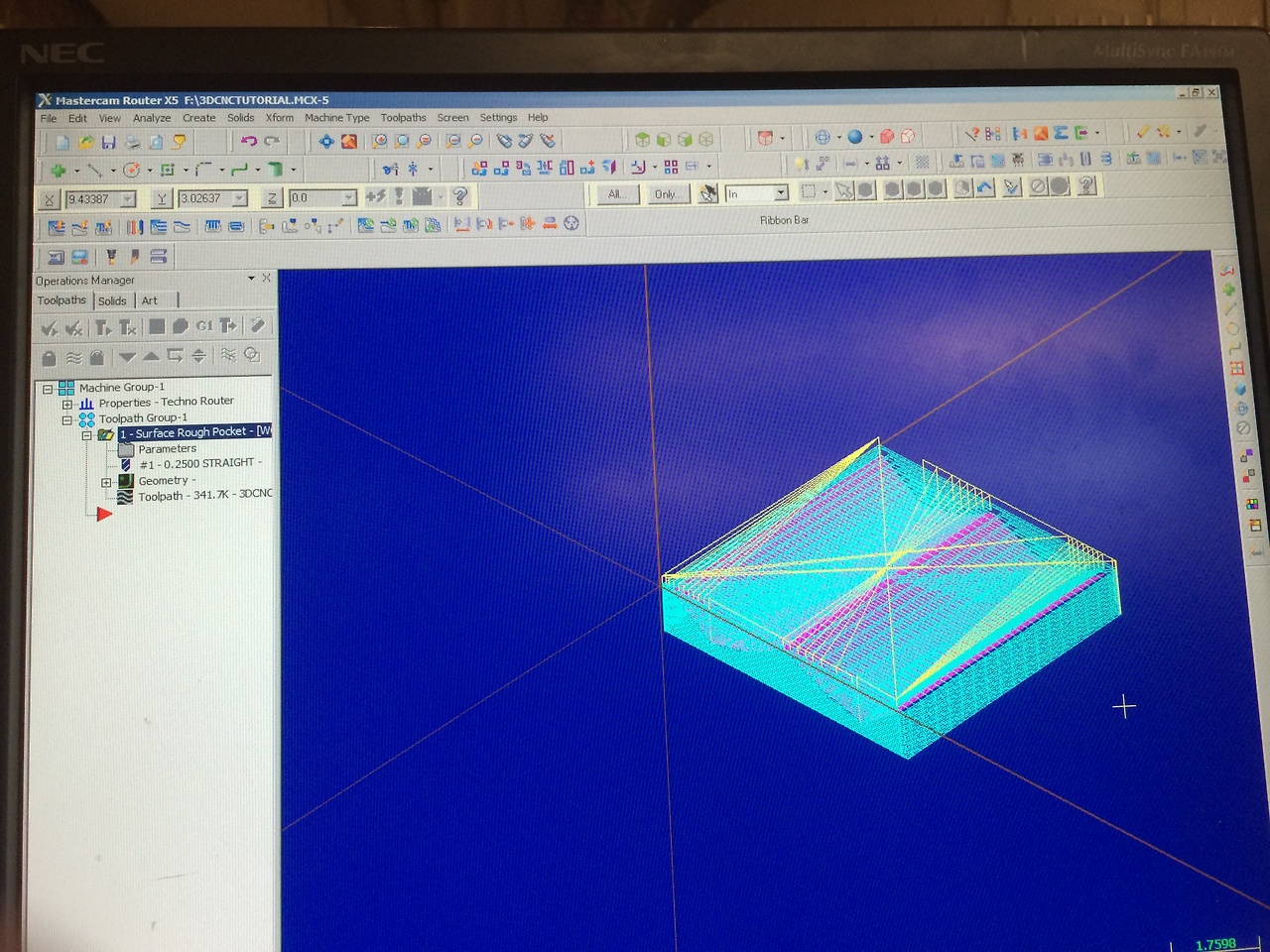Screen dimensions: 1270x952
Task: Open the Z coordinate dropdown arrow
Action: pyautogui.click(x=349, y=197)
